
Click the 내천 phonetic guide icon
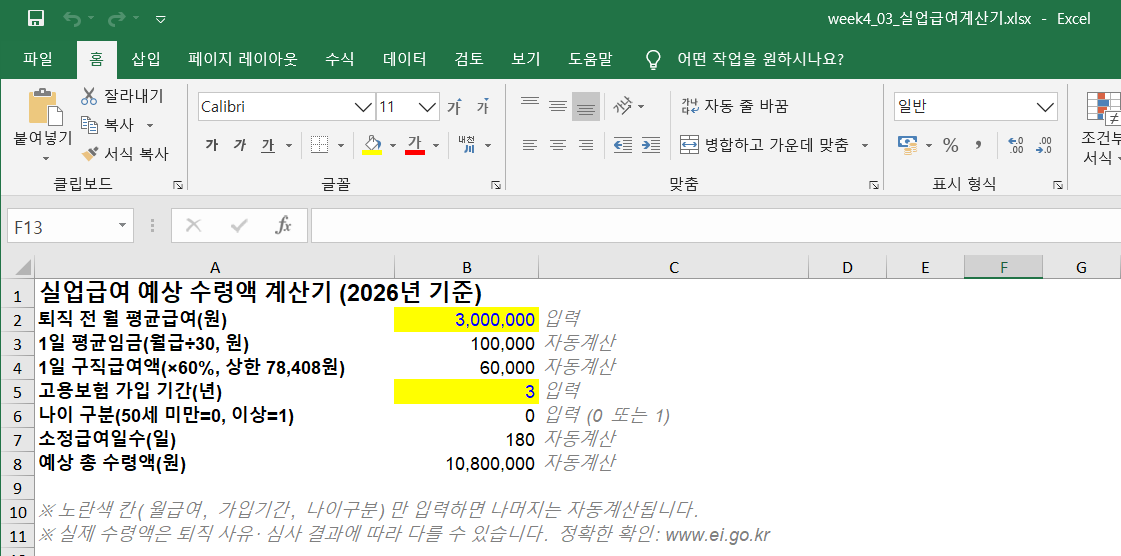pyautogui.click(x=467, y=145)
